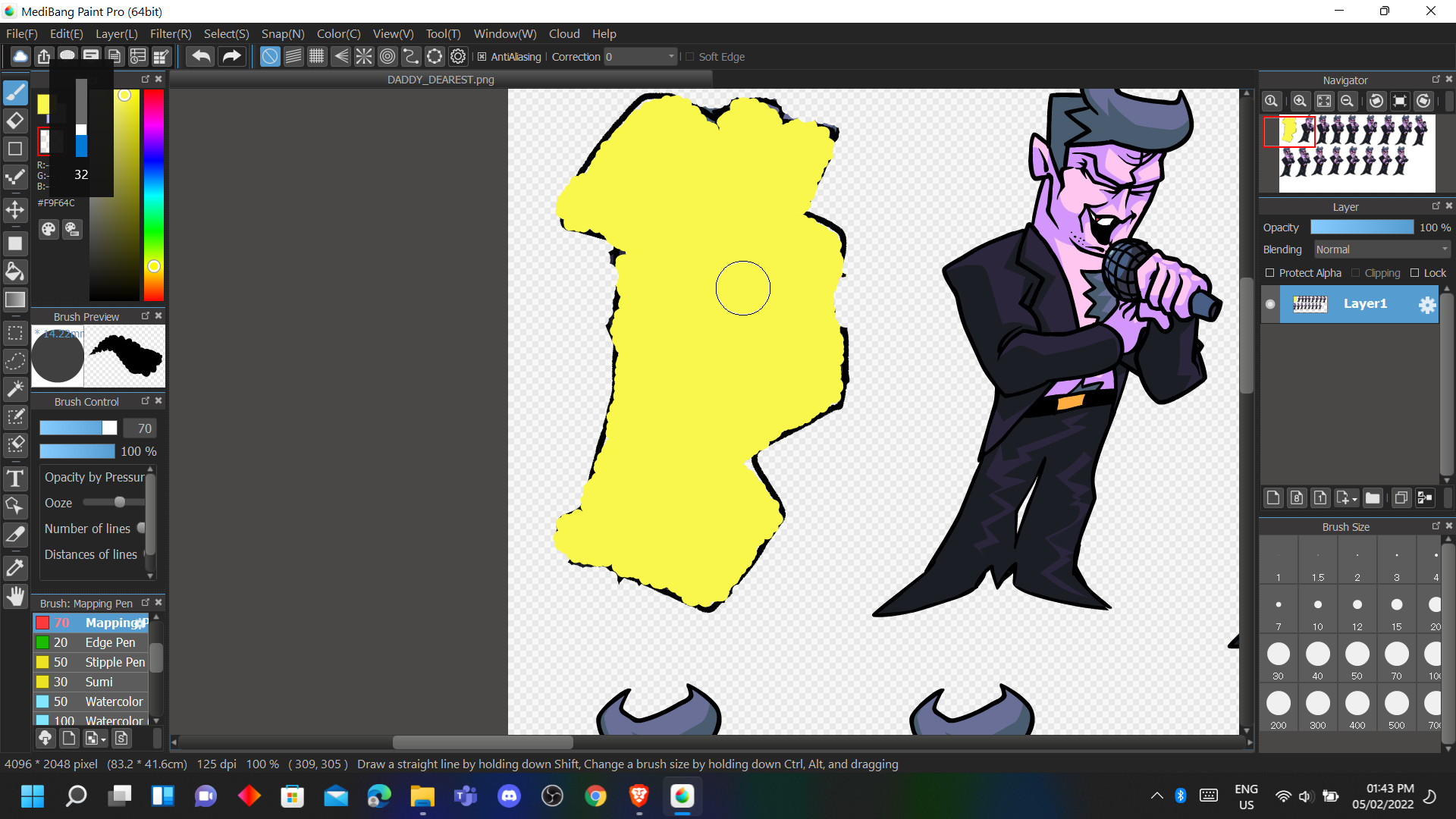This screenshot has height=819, width=1456.
Task: Create a new layer in the Layer panel
Action: coord(1272,497)
